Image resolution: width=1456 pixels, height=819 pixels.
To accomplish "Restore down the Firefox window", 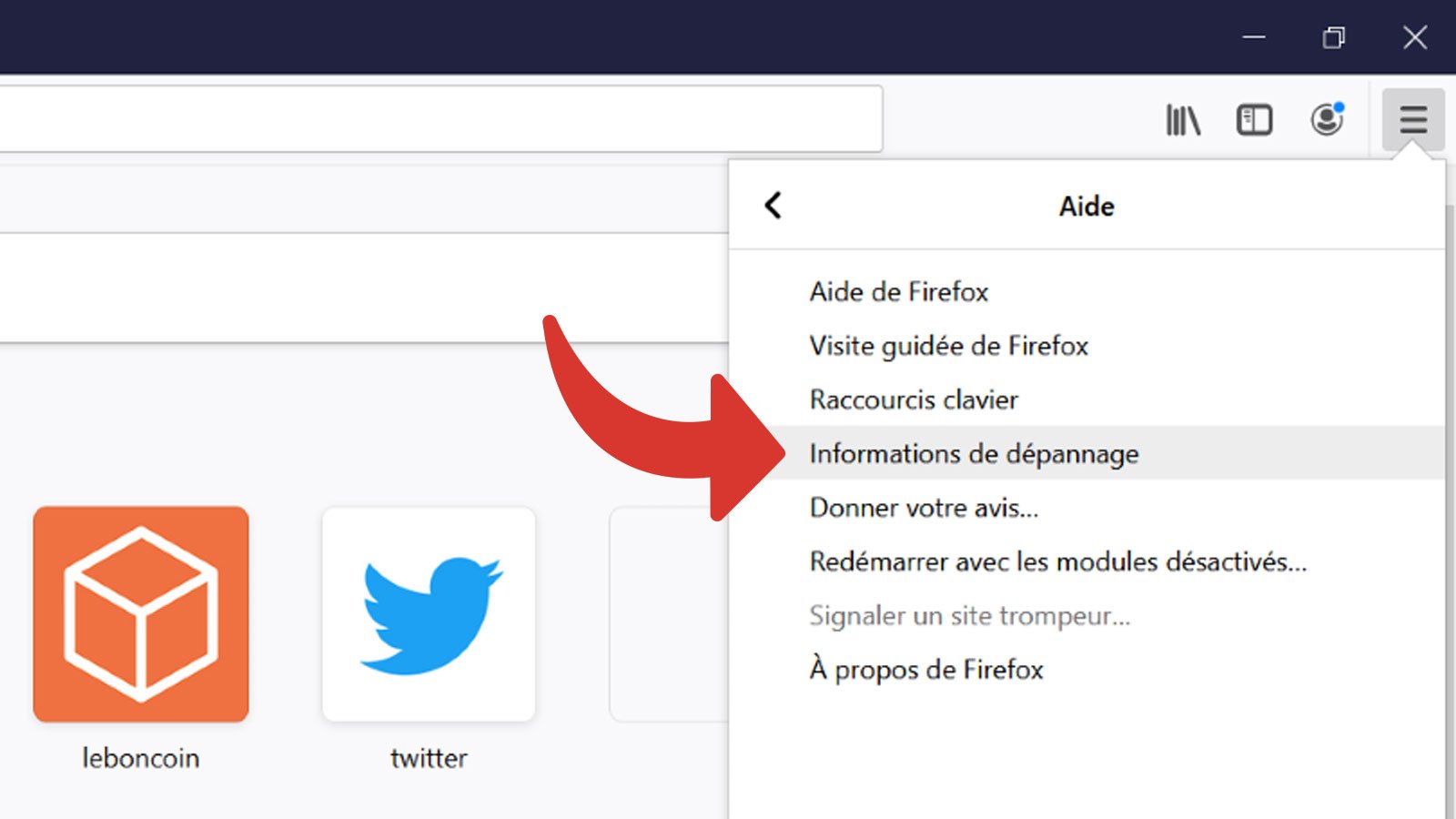I will tap(1334, 37).
